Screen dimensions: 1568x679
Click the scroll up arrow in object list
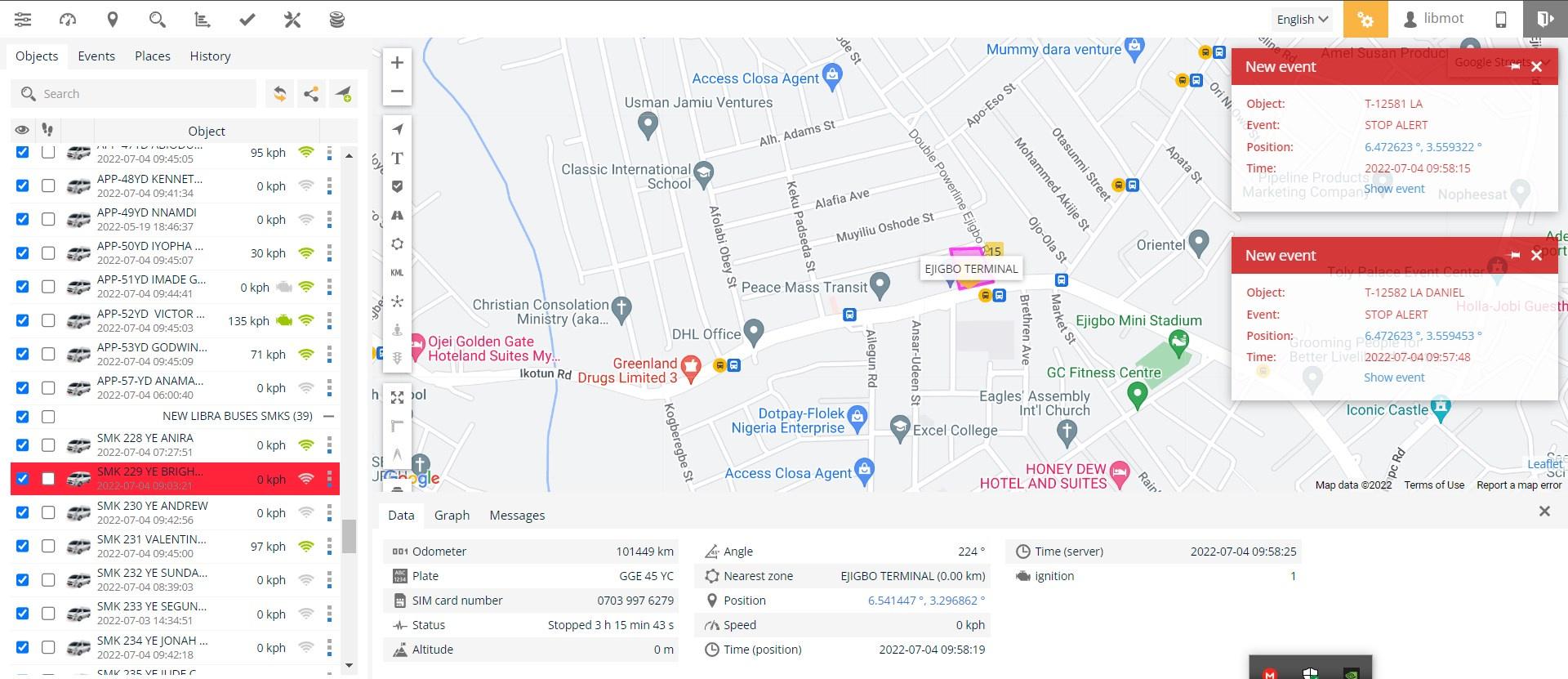pos(349,155)
